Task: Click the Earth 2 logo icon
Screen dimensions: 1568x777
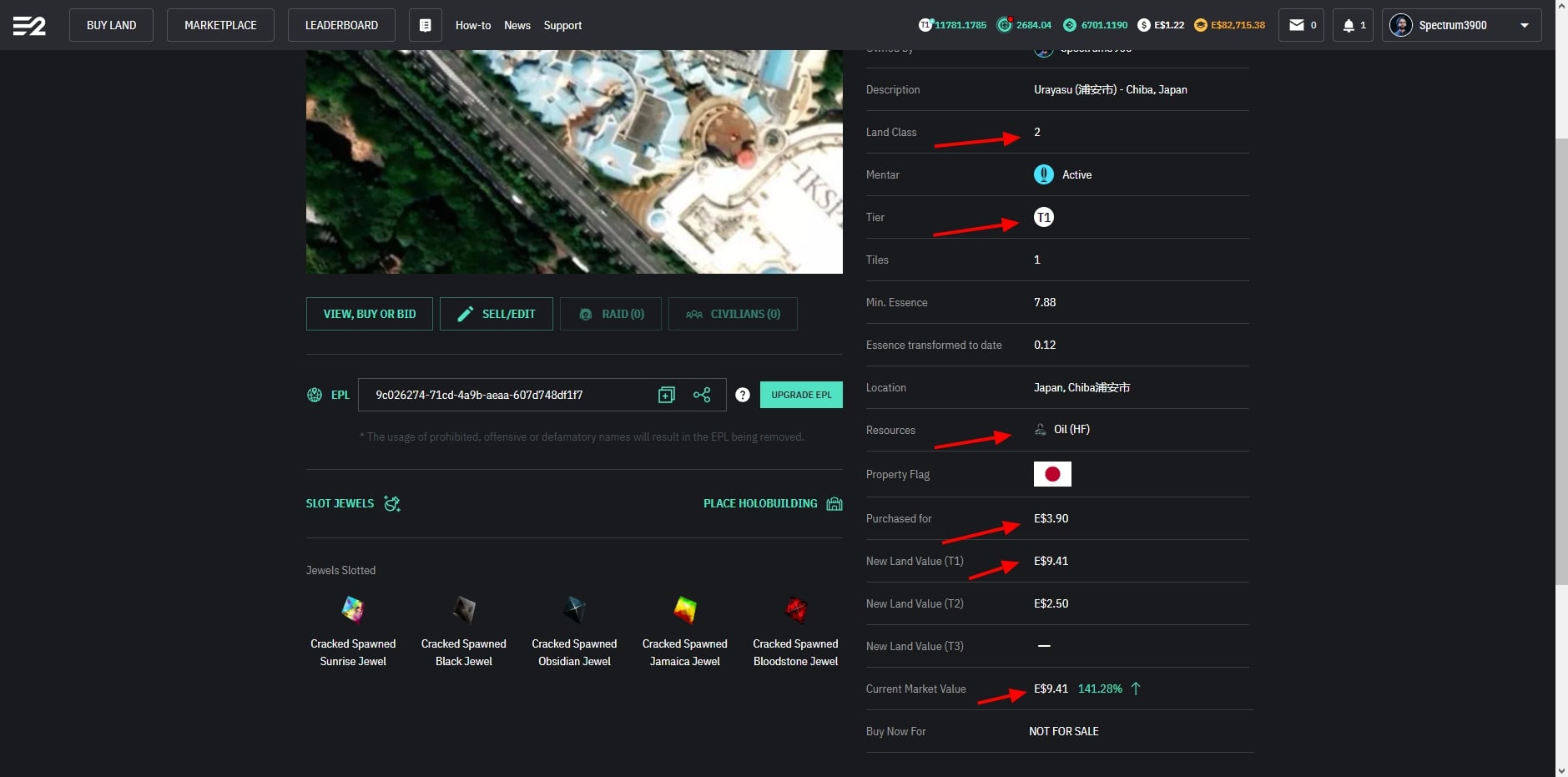Action: point(29,25)
